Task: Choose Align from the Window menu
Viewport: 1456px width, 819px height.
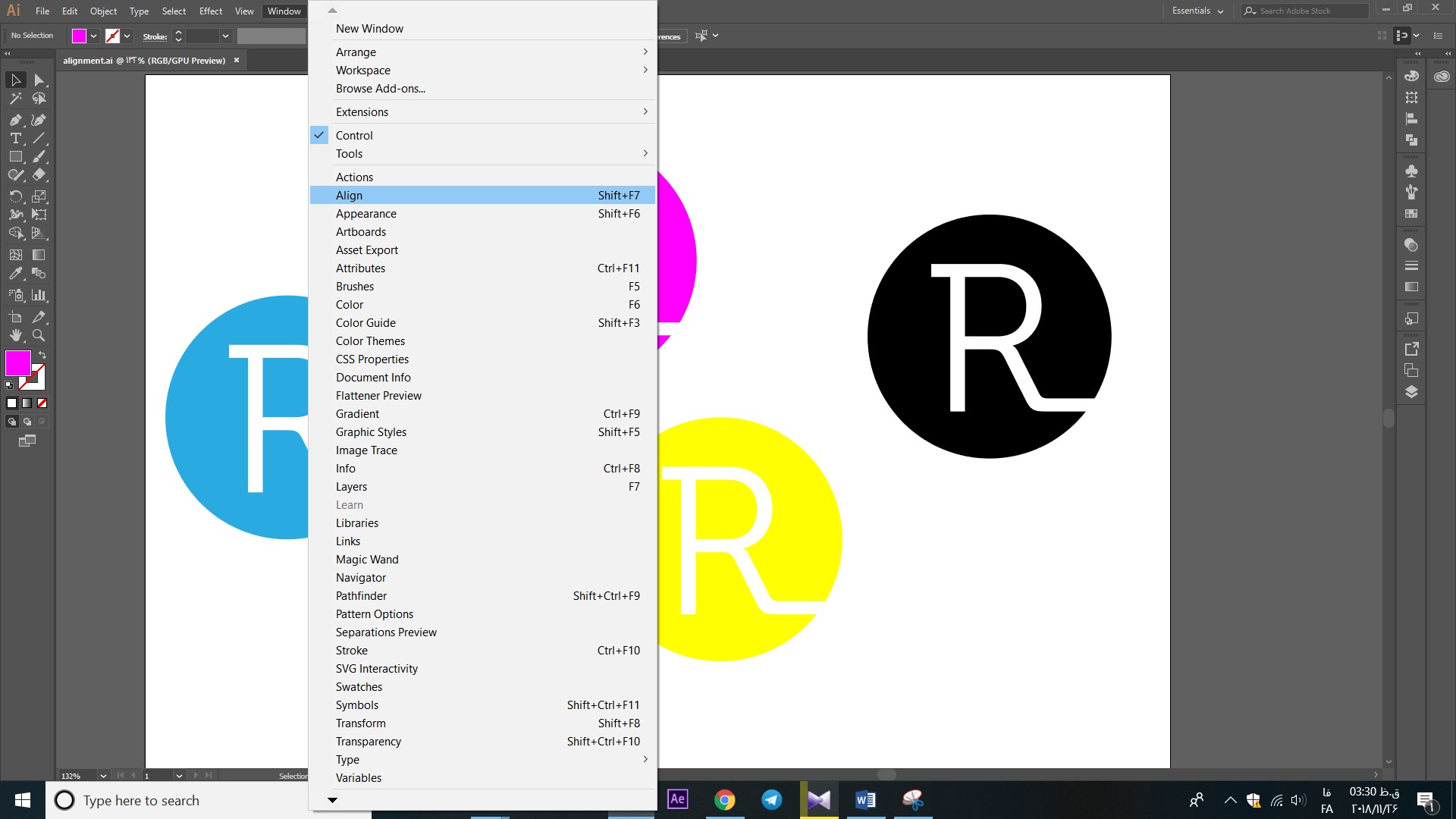Action: [482, 196]
